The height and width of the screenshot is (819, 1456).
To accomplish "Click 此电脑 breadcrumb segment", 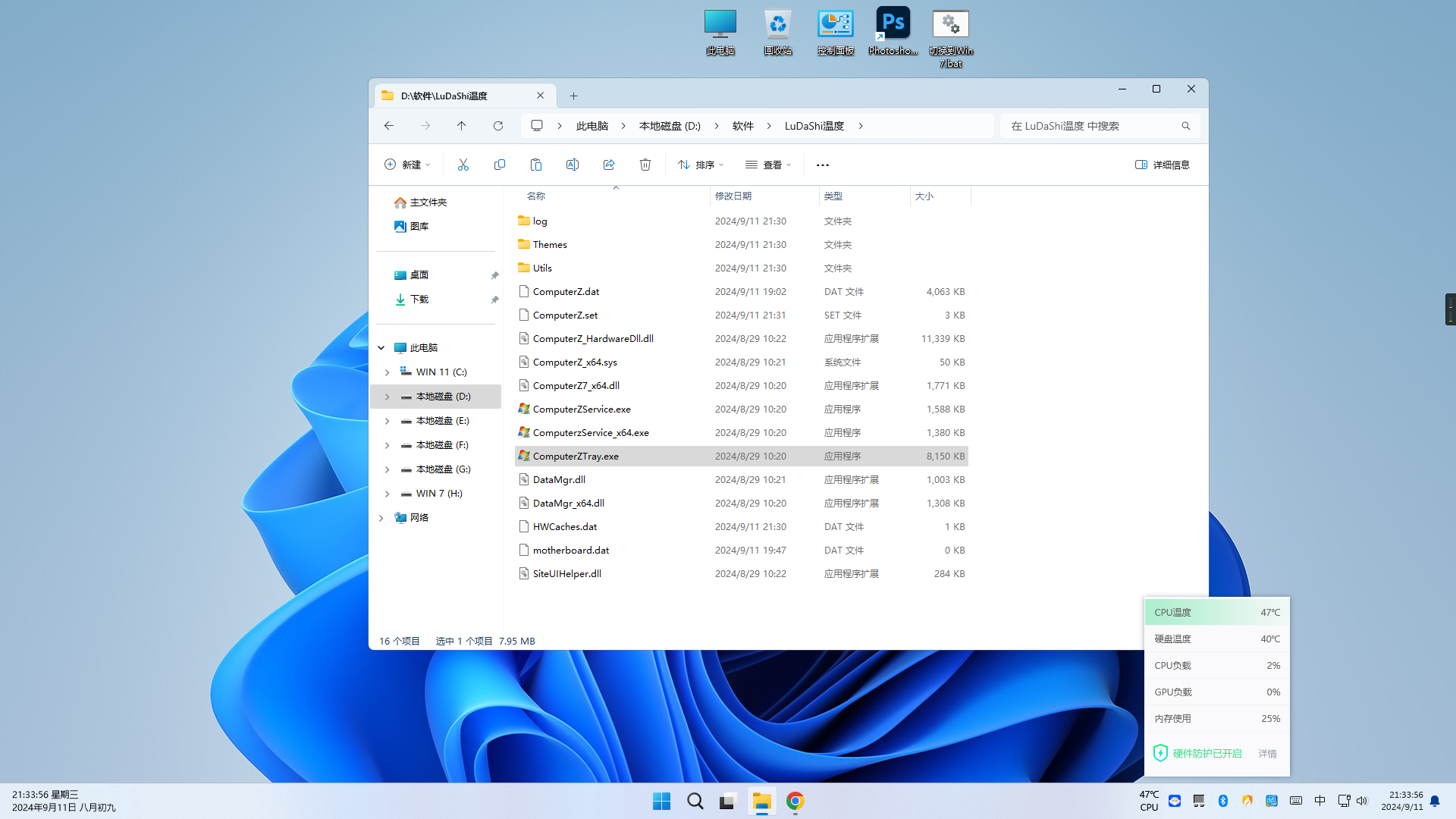I will point(592,126).
